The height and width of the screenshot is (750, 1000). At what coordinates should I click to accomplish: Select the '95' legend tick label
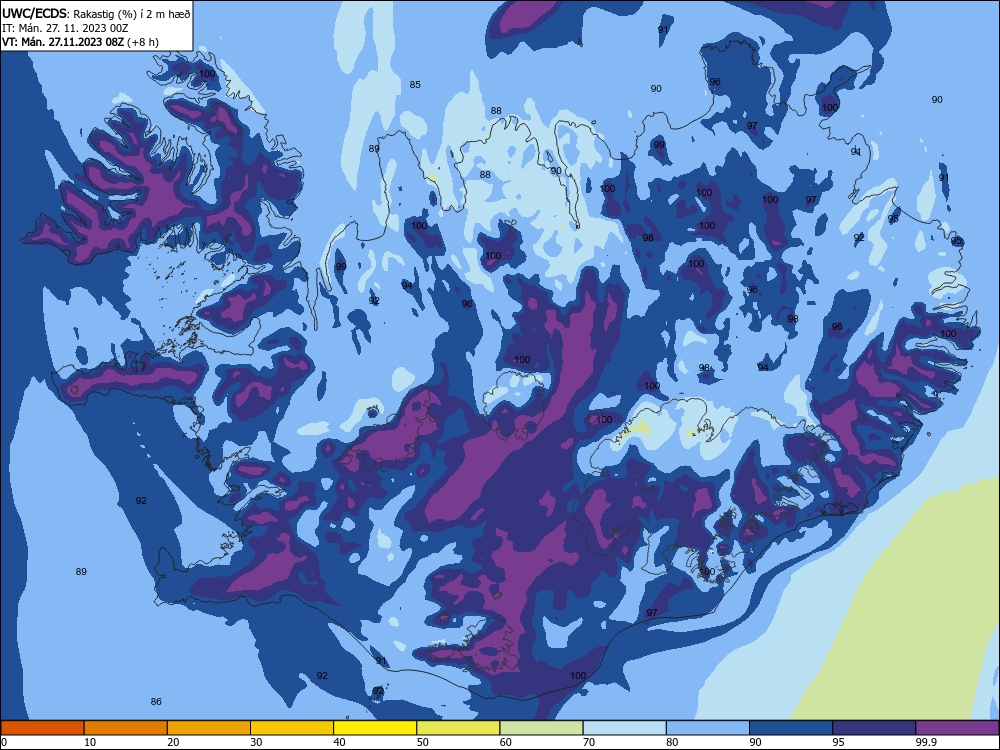pyautogui.click(x=839, y=742)
